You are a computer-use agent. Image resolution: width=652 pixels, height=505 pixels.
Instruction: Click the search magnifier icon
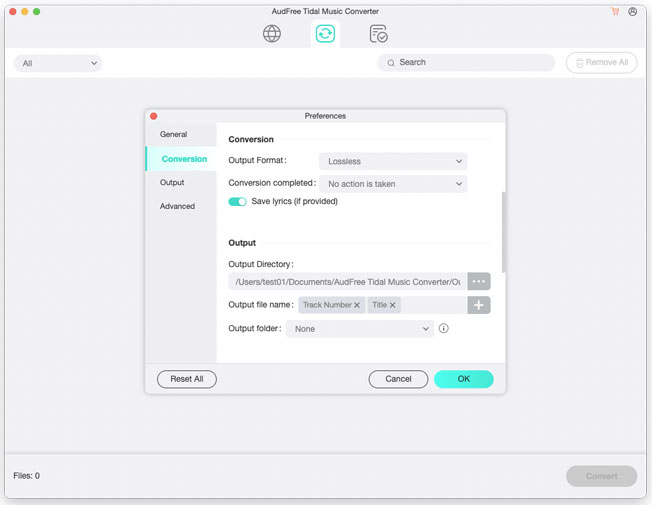click(x=391, y=63)
